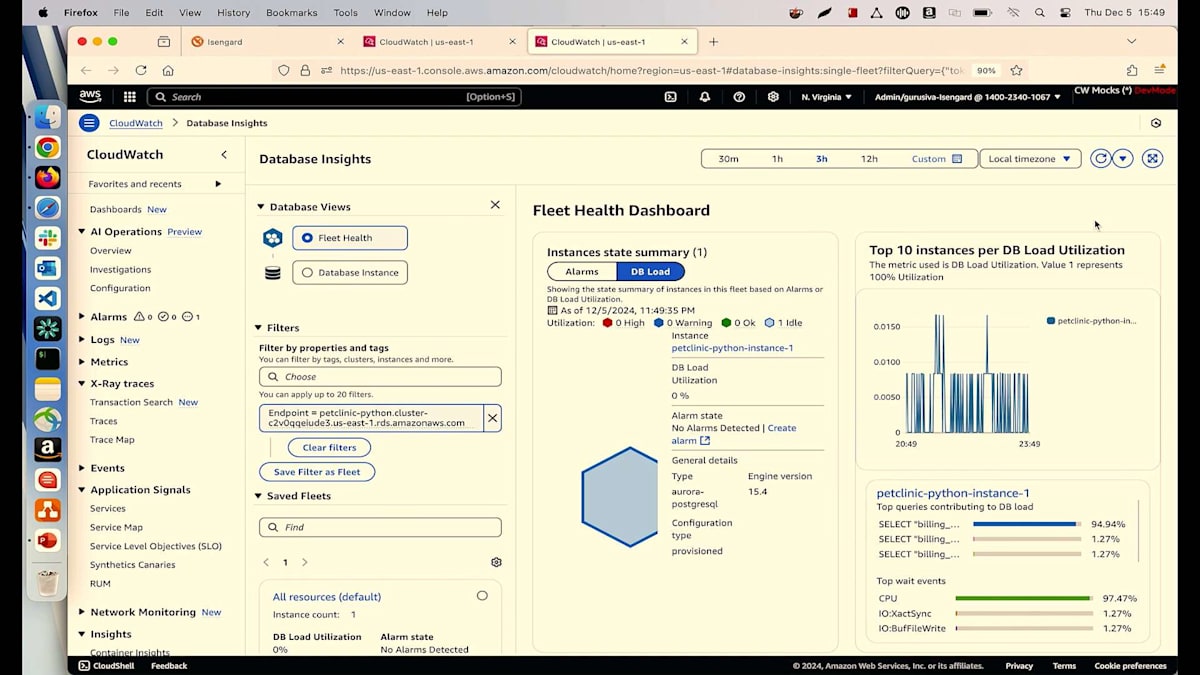Open the AWS notifications bell

(x=705, y=97)
